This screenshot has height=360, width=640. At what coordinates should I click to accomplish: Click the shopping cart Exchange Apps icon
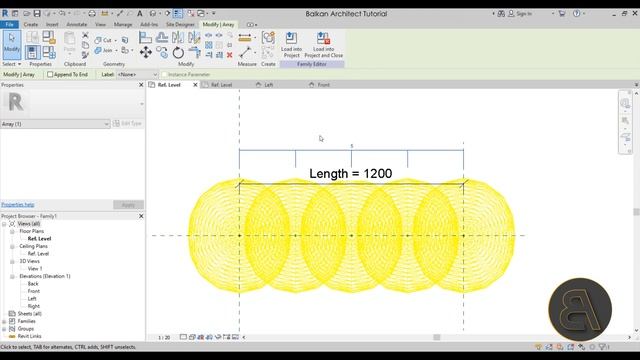[x=562, y=13]
